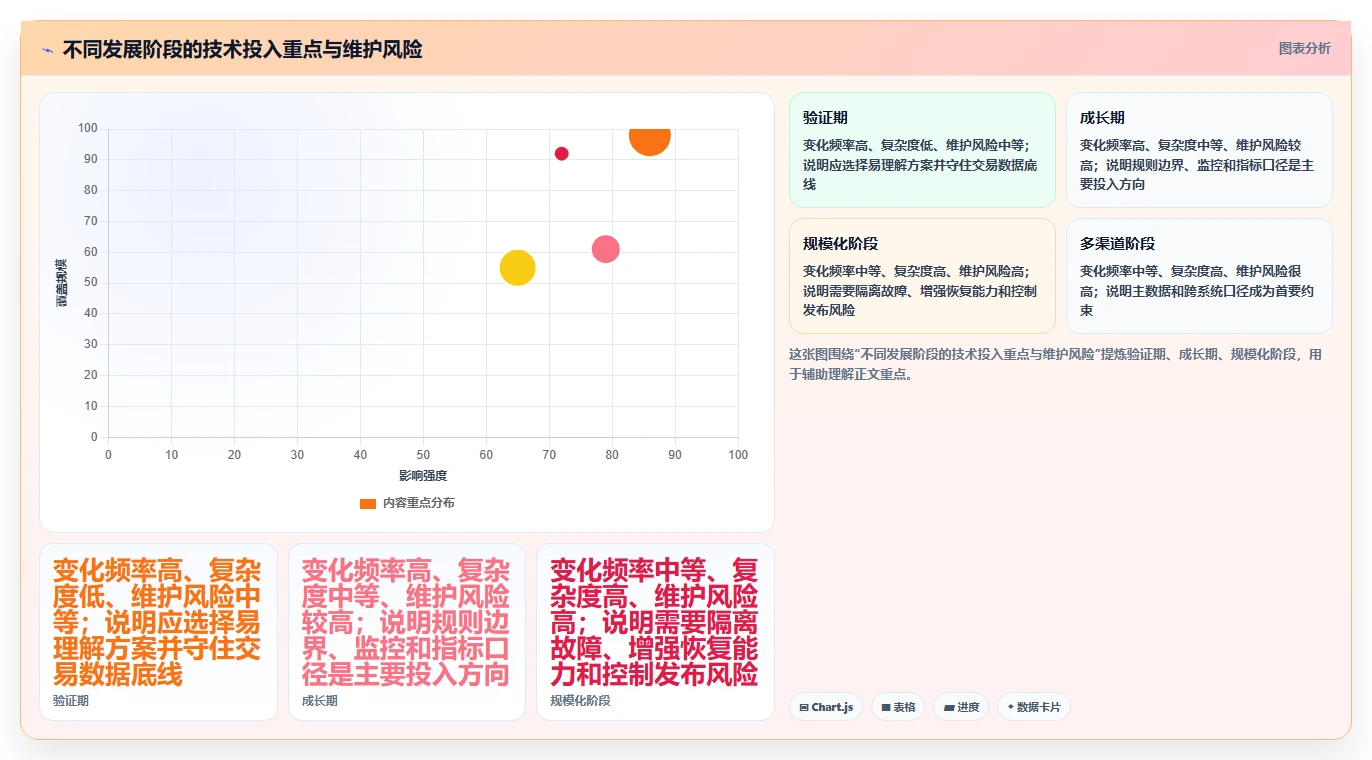Select the small crimson bubble in chart
Image resolution: width=1372 pixels, height=760 pixels.
pos(562,154)
